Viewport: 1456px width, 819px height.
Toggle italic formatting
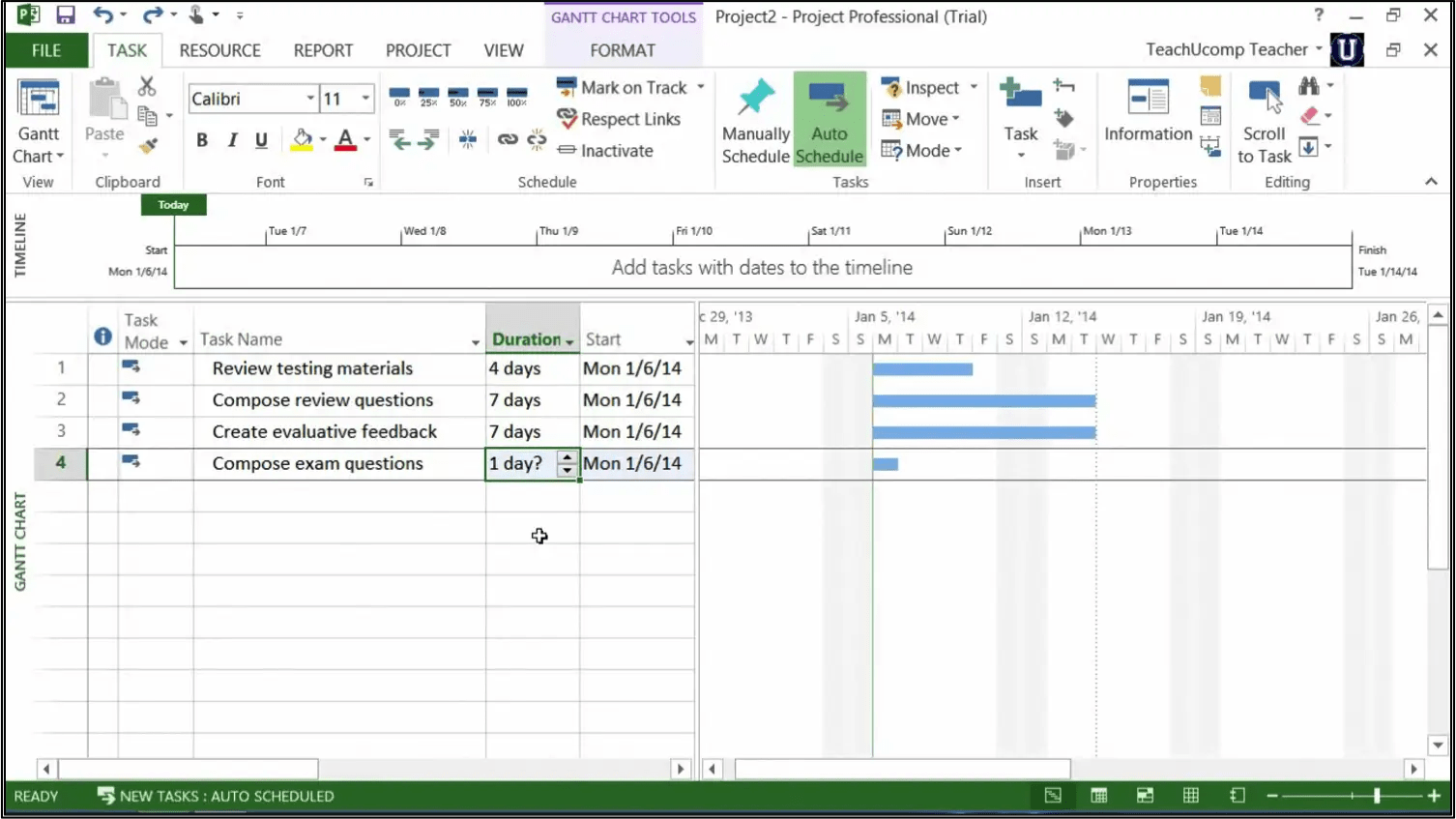232,140
